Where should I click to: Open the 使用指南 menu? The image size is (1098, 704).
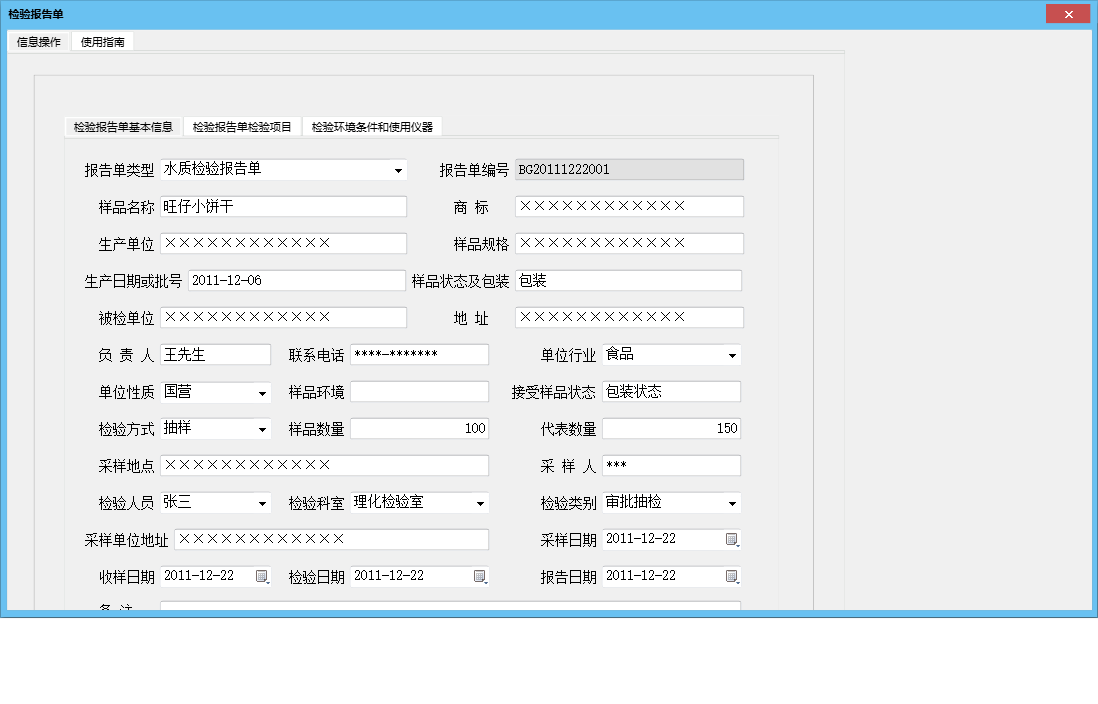pos(103,42)
